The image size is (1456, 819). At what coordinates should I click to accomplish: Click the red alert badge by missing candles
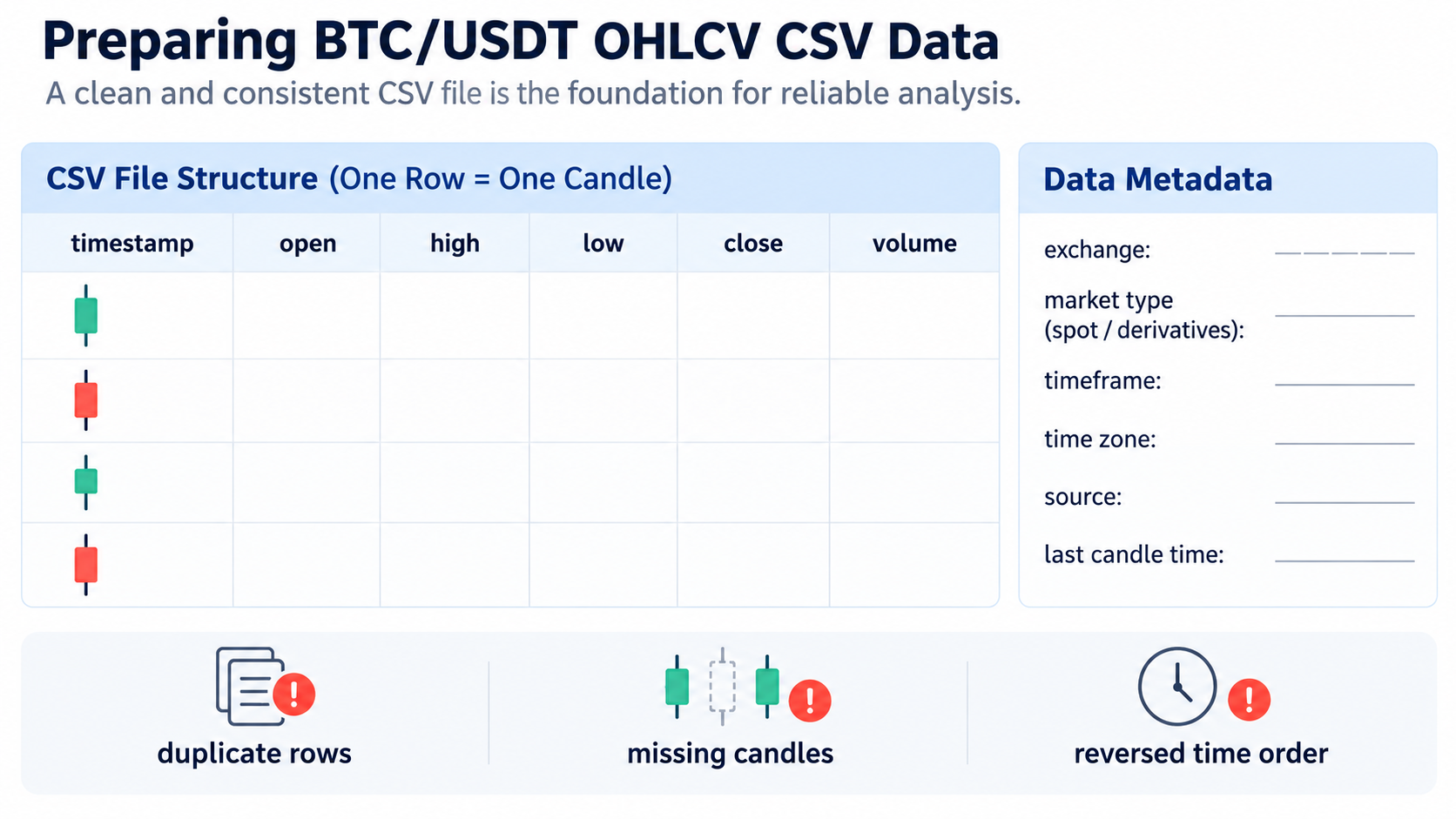click(x=810, y=700)
